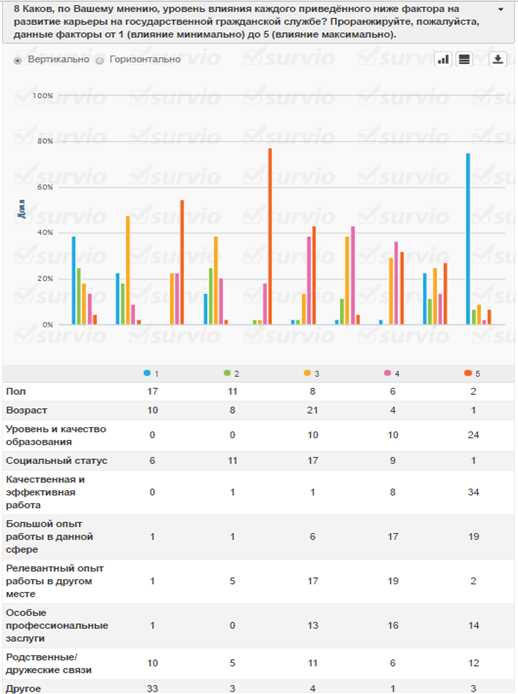Select the Пол table row

(x=259, y=392)
